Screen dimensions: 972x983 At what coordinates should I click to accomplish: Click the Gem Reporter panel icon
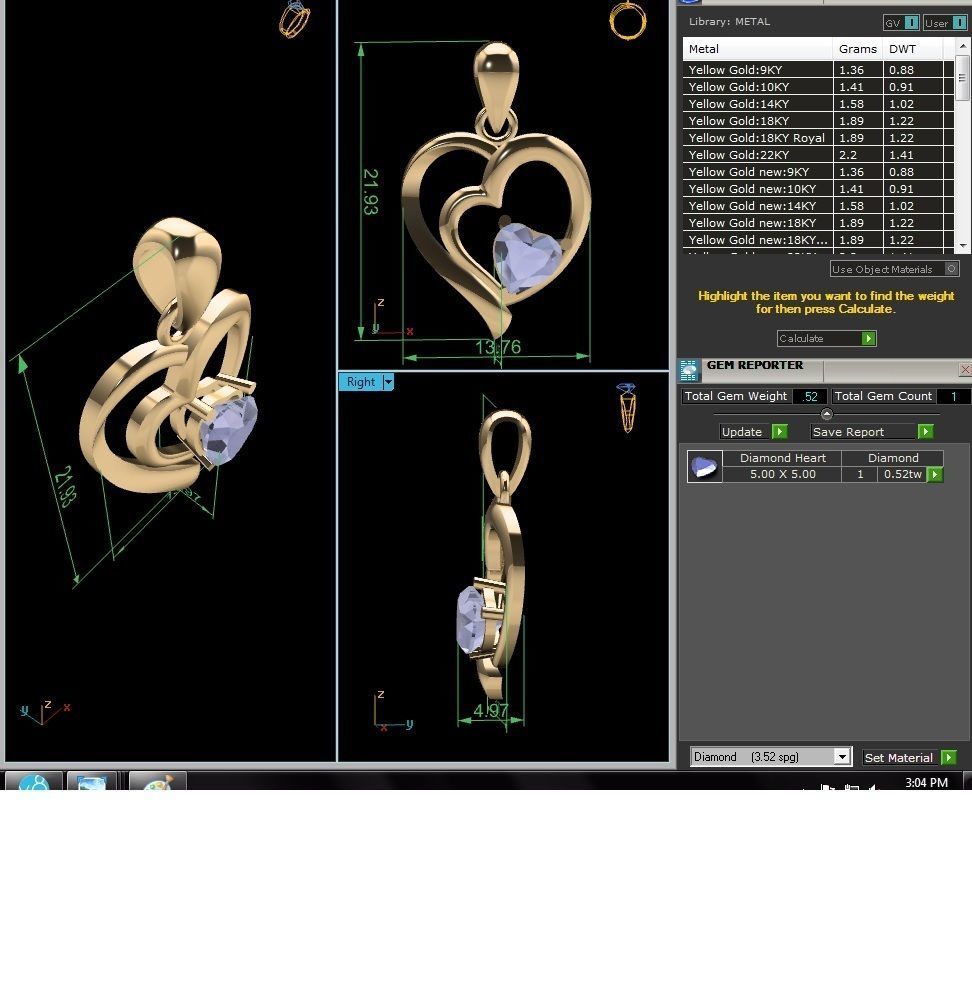689,371
